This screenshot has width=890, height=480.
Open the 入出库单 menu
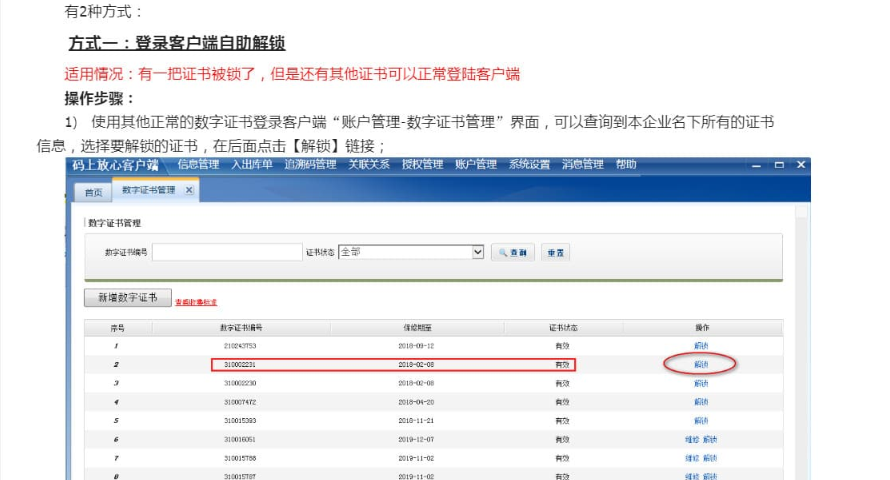pyautogui.click(x=252, y=165)
